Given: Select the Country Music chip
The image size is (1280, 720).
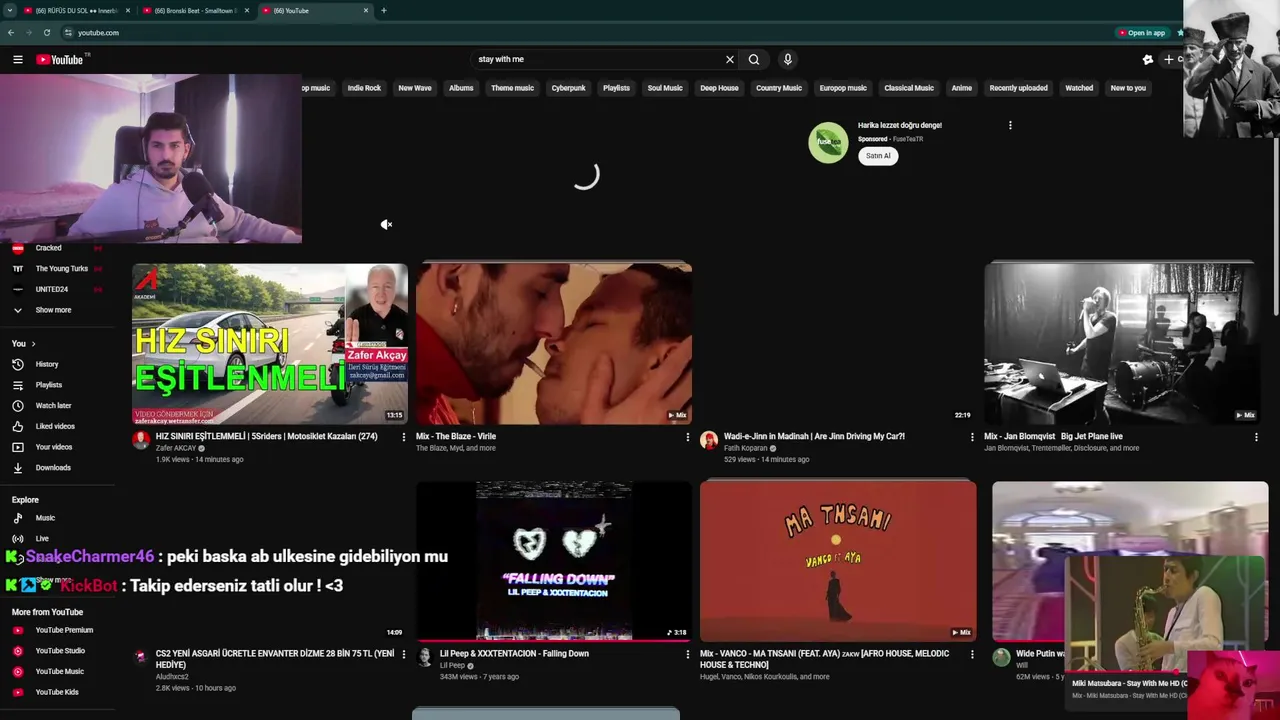Looking at the screenshot, I should [x=779, y=88].
